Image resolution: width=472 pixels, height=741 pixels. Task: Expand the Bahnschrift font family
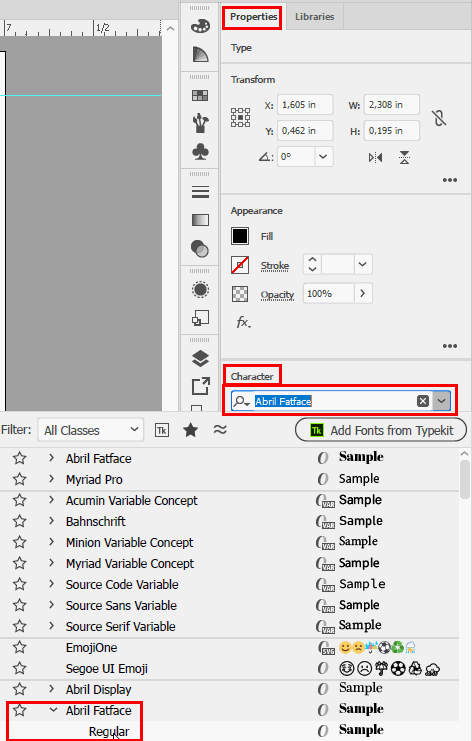tap(51, 521)
